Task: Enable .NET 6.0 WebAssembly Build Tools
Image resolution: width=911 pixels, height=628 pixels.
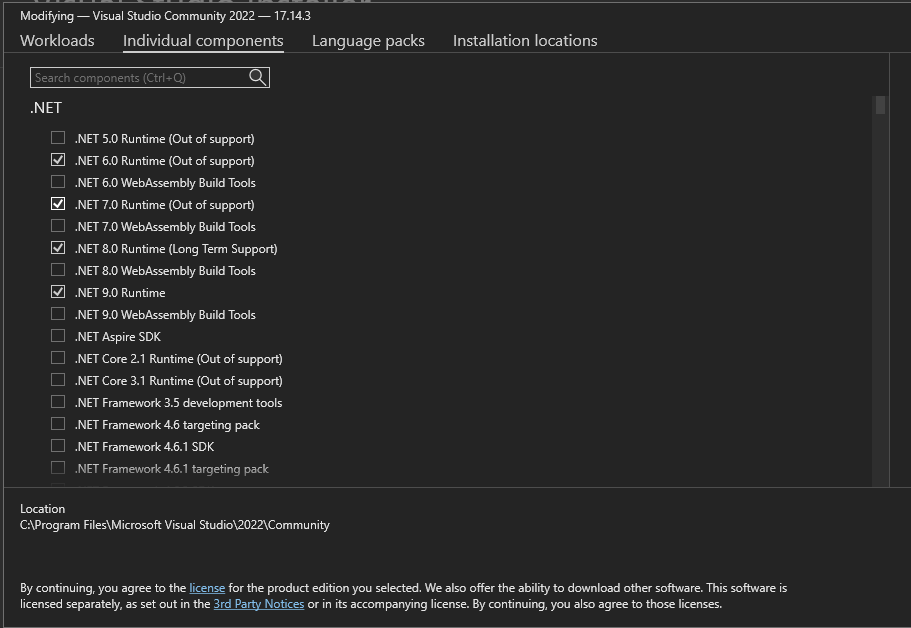Action: click(x=58, y=182)
